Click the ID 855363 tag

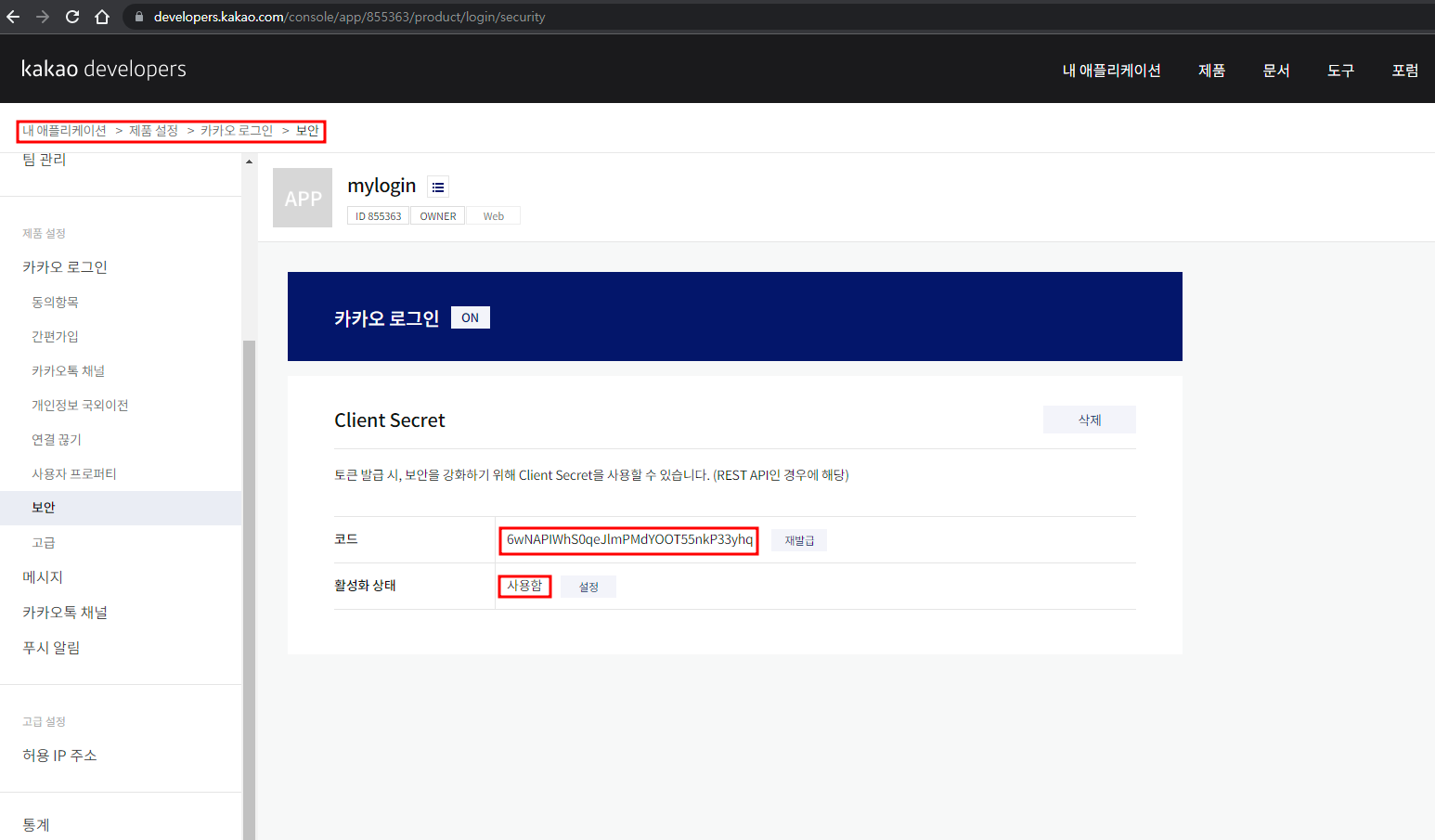(379, 216)
